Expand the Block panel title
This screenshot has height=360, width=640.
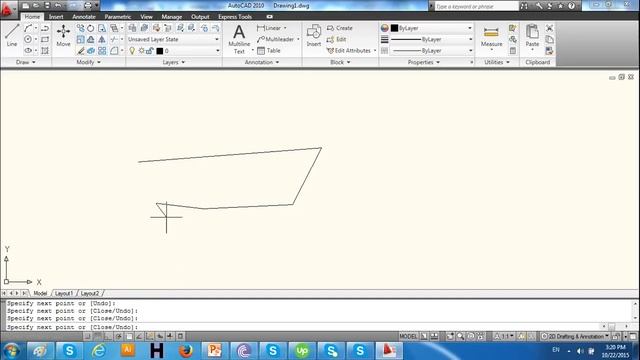[x=340, y=62]
